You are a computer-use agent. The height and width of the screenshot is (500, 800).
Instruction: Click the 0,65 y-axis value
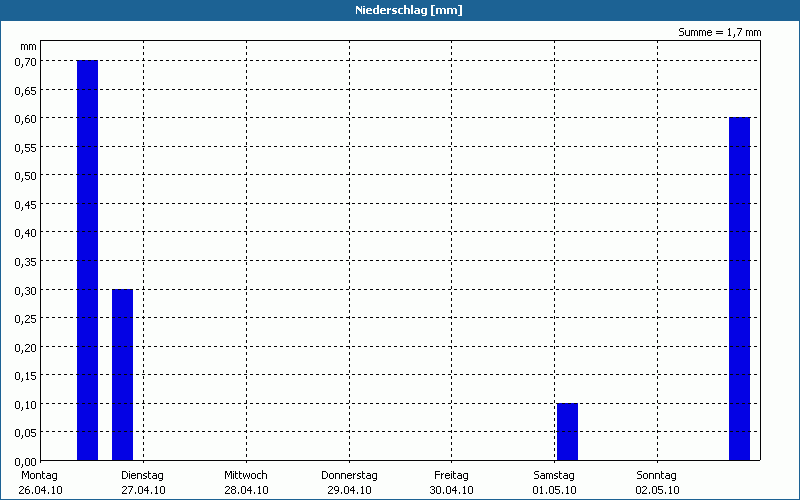(26, 91)
